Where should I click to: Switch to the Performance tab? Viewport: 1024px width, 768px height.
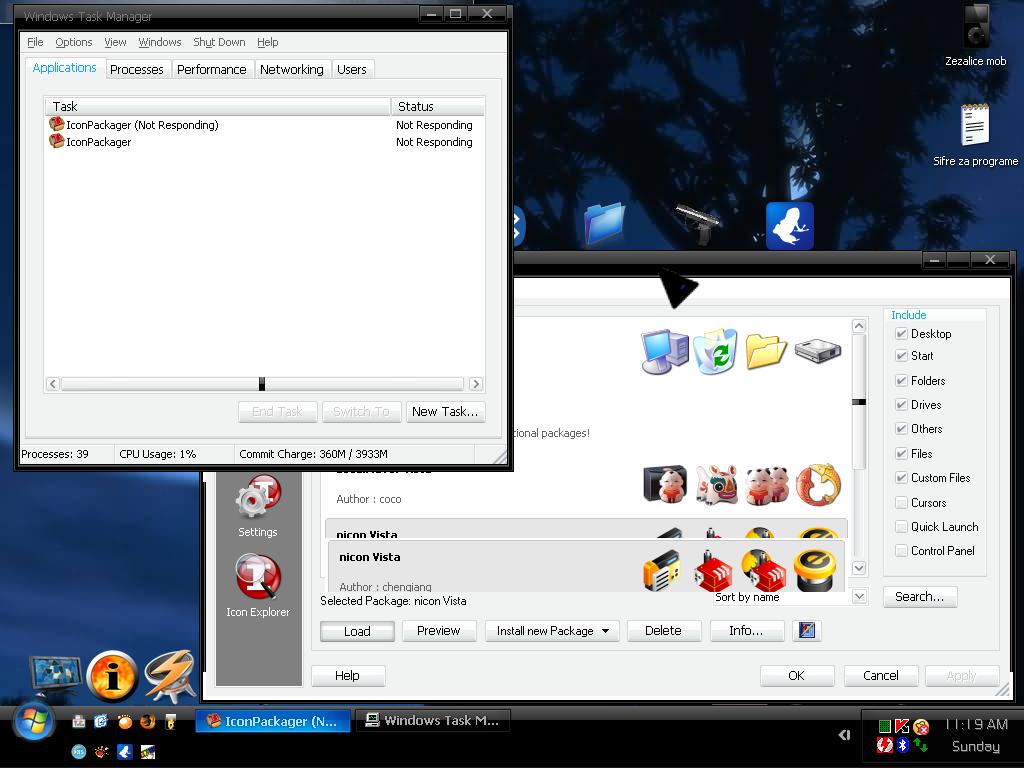pyautogui.click(x=212, y=69)
